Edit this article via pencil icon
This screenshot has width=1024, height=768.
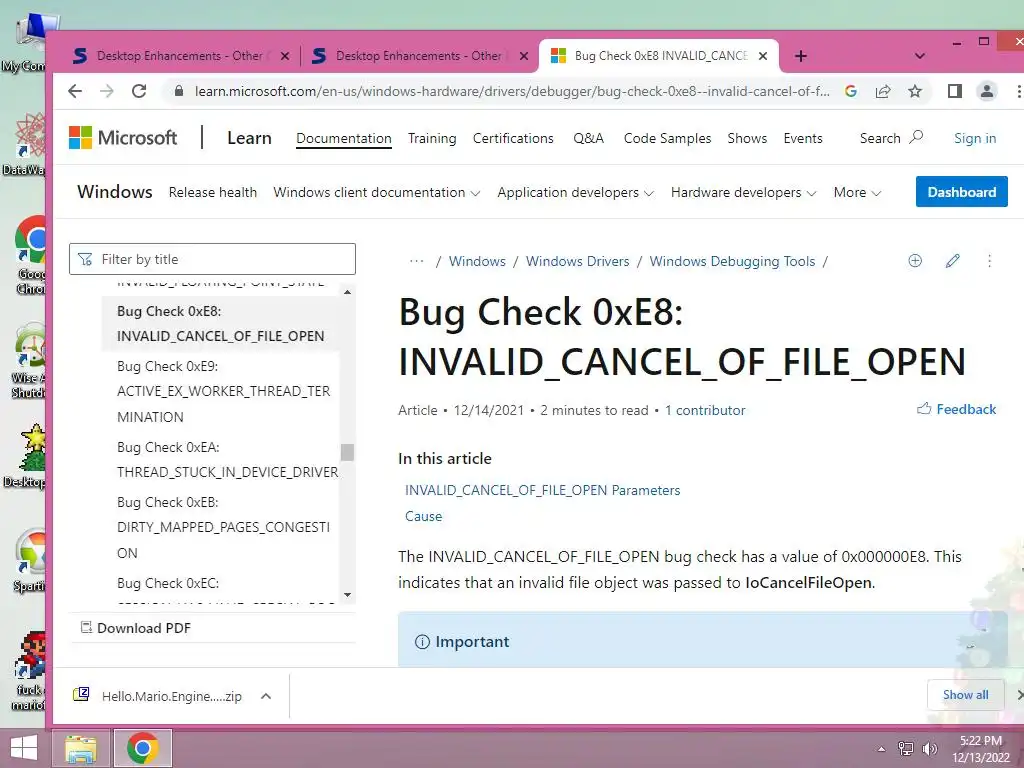953,261
